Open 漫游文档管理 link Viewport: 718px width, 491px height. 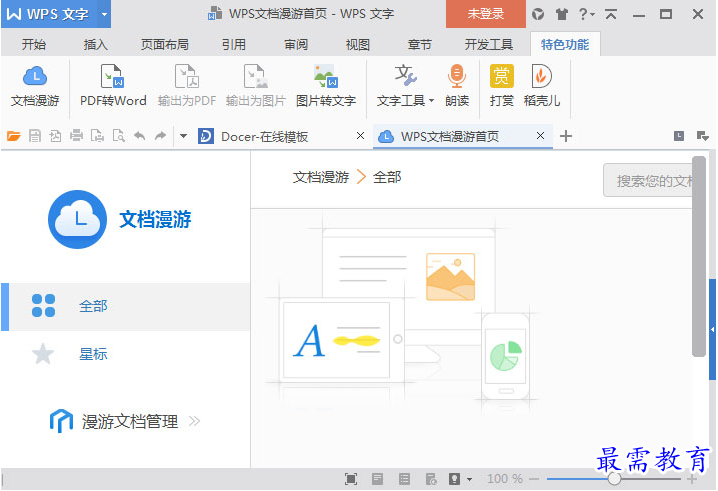[125, 421]
